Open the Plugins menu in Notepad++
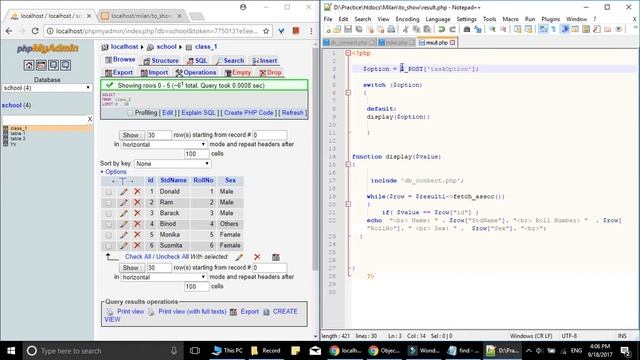The height and width of the screenshot is (360, 640). click(x=551, y=19)
